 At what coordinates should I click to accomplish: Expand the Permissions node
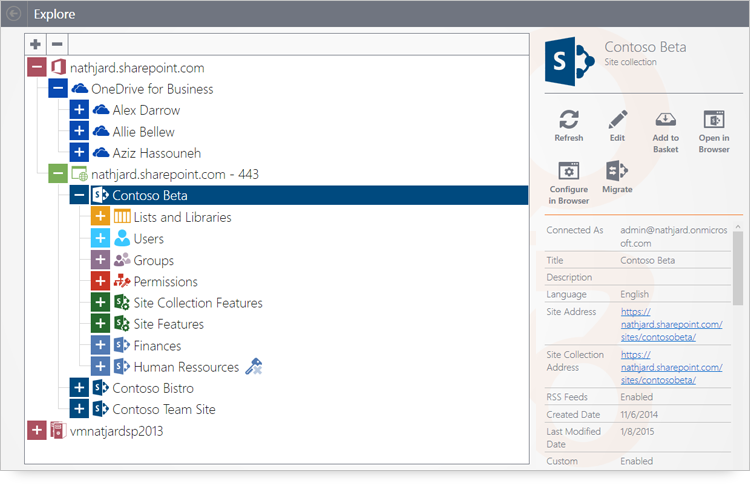(100, 281)
